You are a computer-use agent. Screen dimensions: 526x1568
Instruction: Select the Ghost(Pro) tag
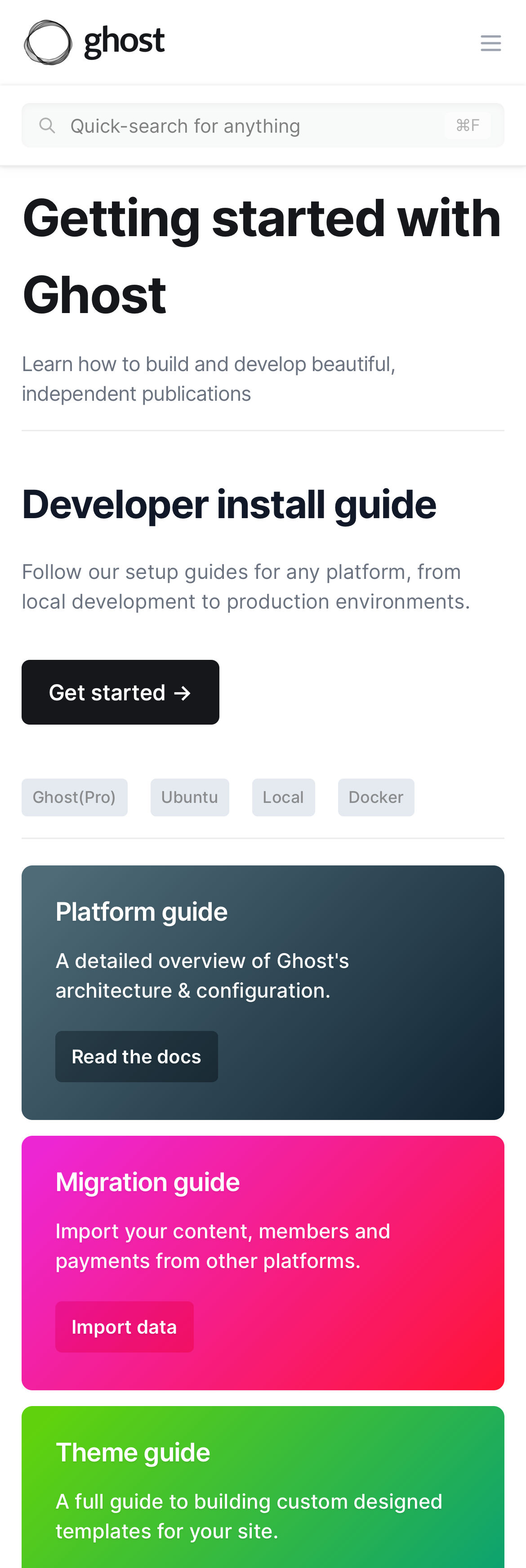[x=75, y=797]
